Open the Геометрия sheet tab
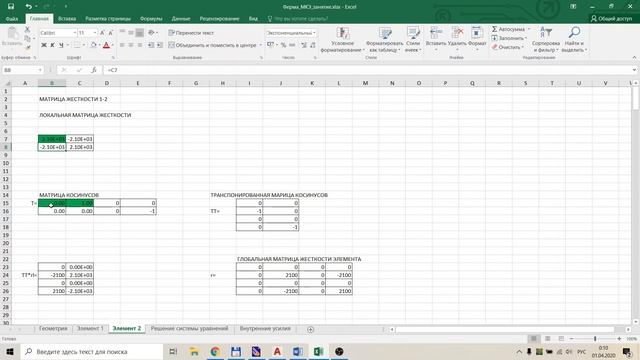This screenshot has height=360, width=640. [x=53, y=329]
